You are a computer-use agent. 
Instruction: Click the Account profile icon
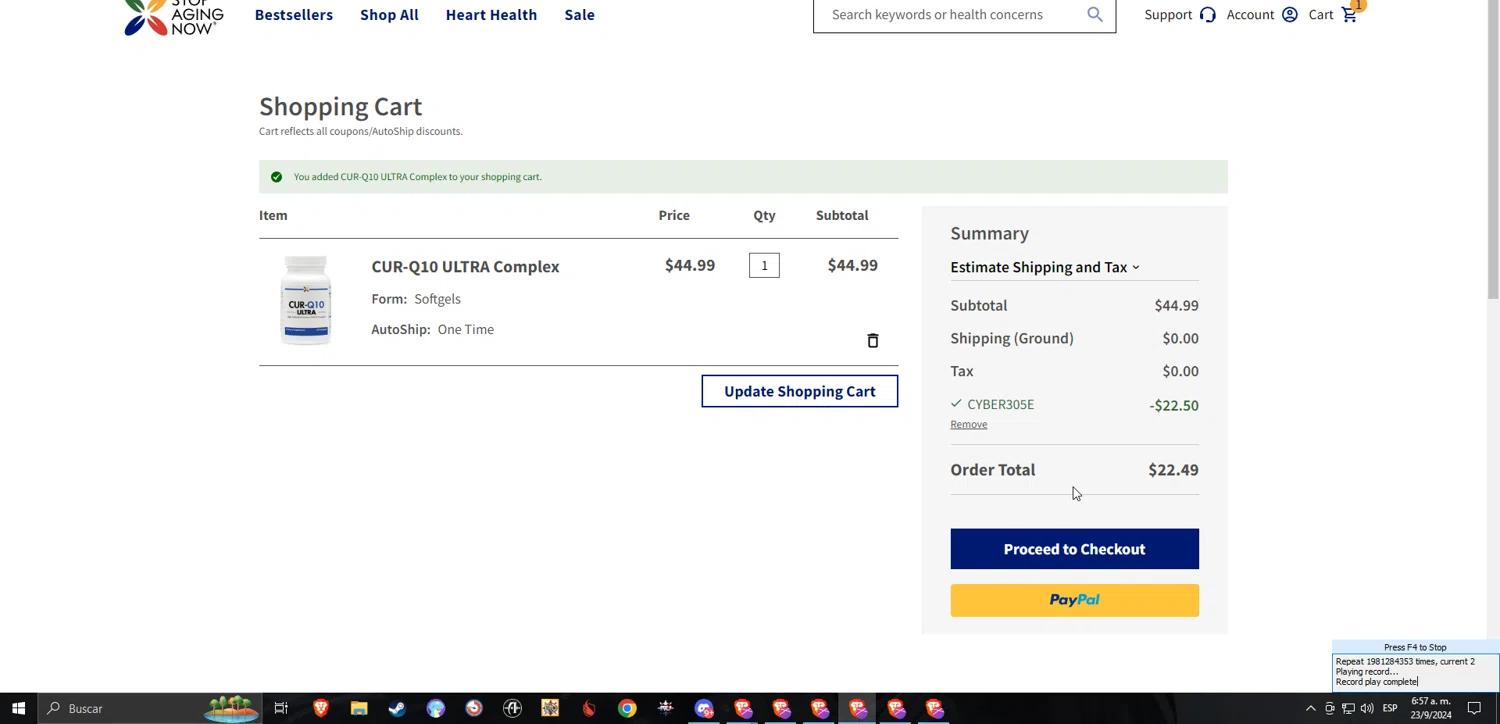[1289, 15]
